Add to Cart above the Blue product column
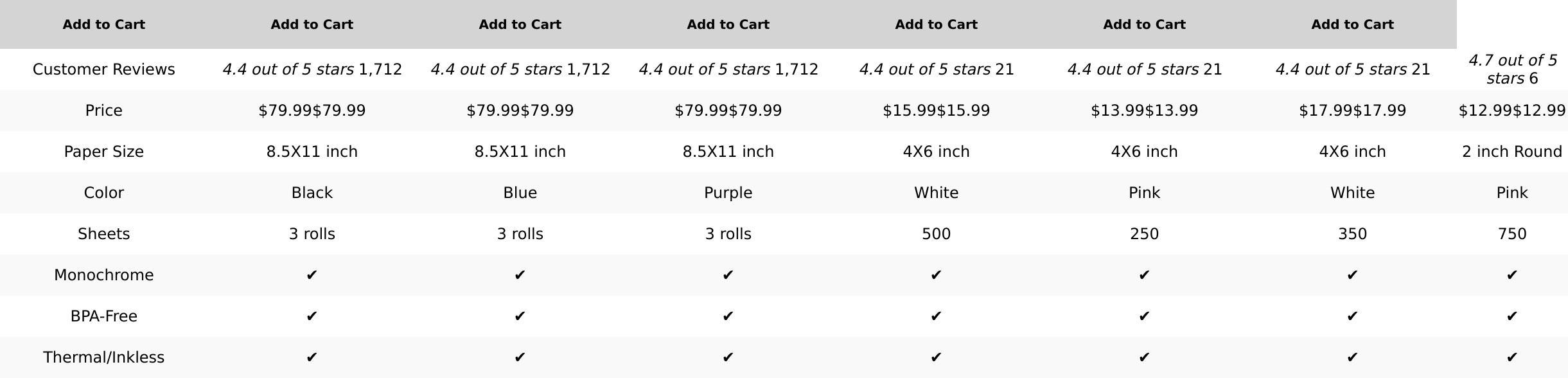This screenshot has width=1568, height=378. pyautogui.click(x=520, y=24)
